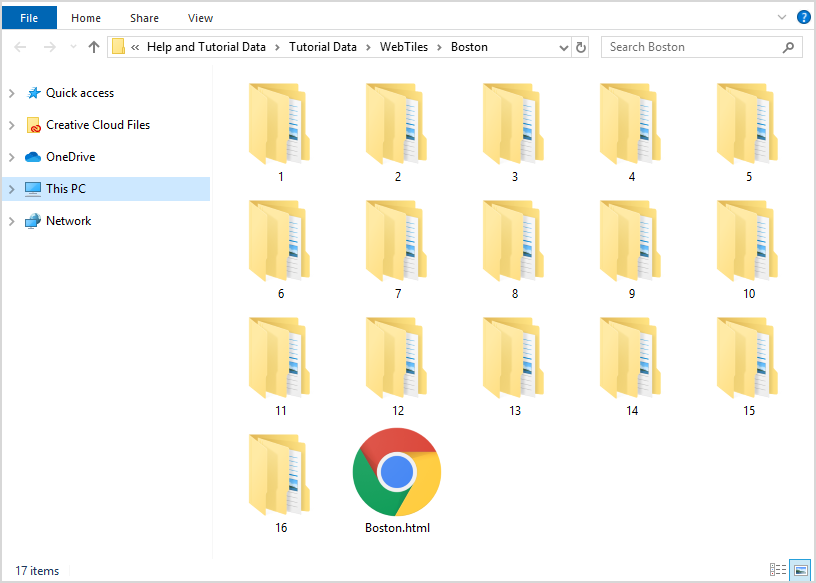This screenshot has width=816, height=583.
Task: Navigate to Help and Tutorial Data breadcrumb
Action: click(x=206, y=47)
